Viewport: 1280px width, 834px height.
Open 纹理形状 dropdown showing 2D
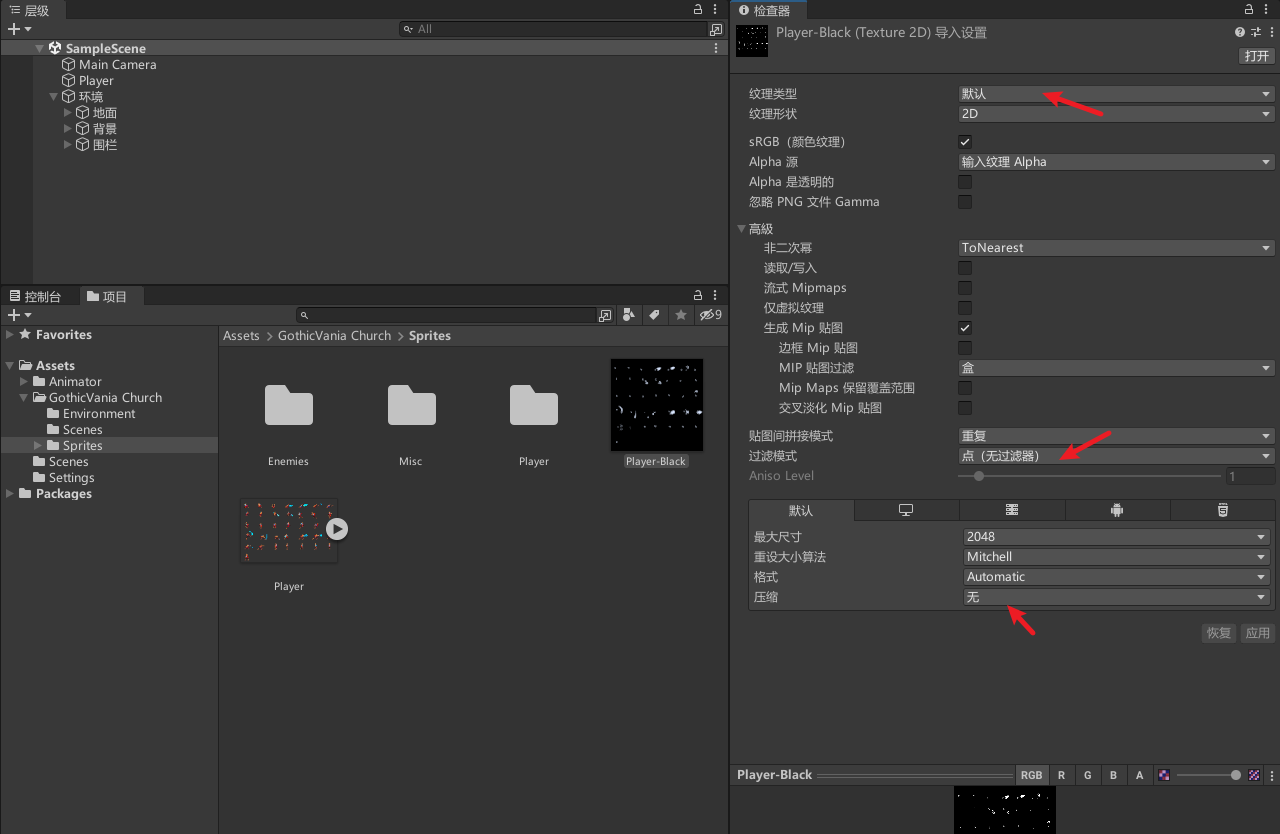[x=1116, y=114]
